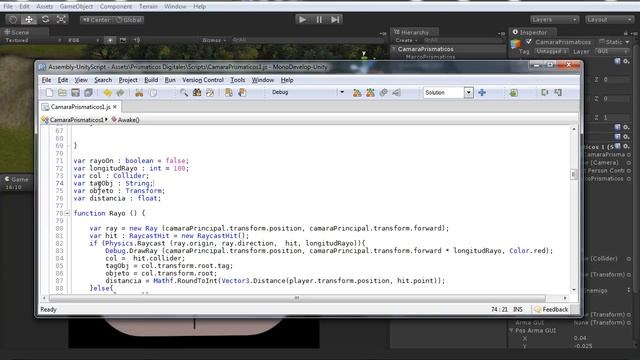Click New File icon in MonoDevelop toolbar

tap(49, 93)
